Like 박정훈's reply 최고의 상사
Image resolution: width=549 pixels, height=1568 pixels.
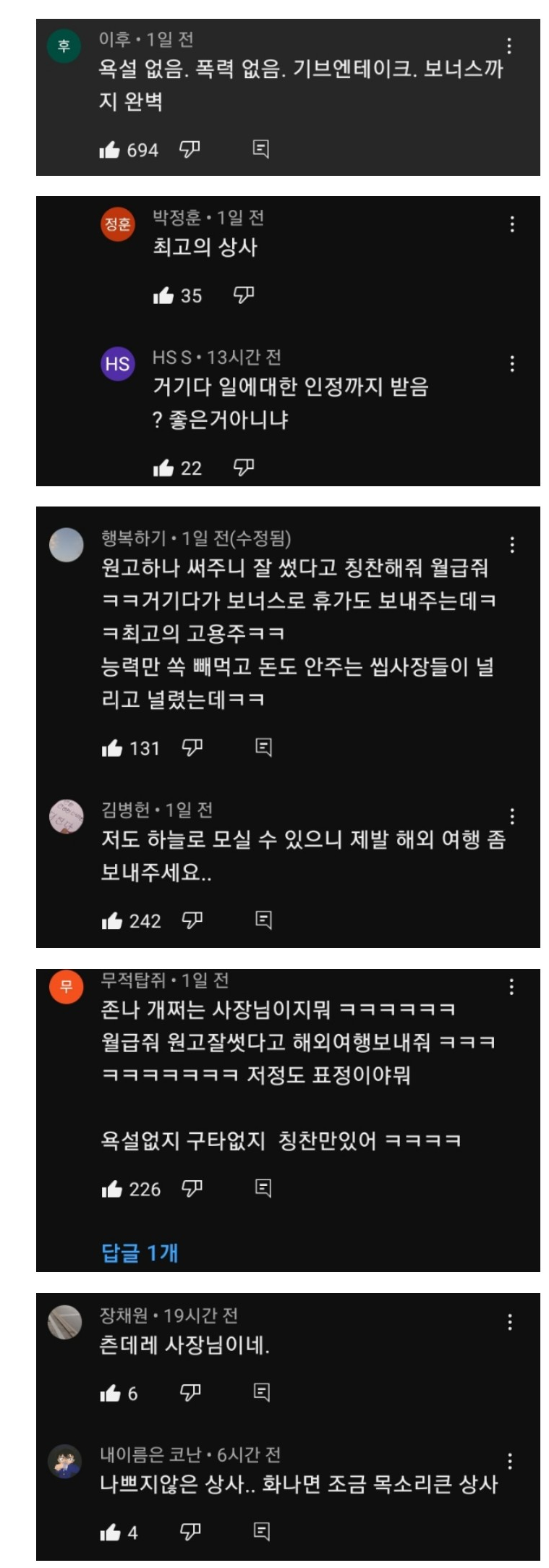[x=163, y=295]
